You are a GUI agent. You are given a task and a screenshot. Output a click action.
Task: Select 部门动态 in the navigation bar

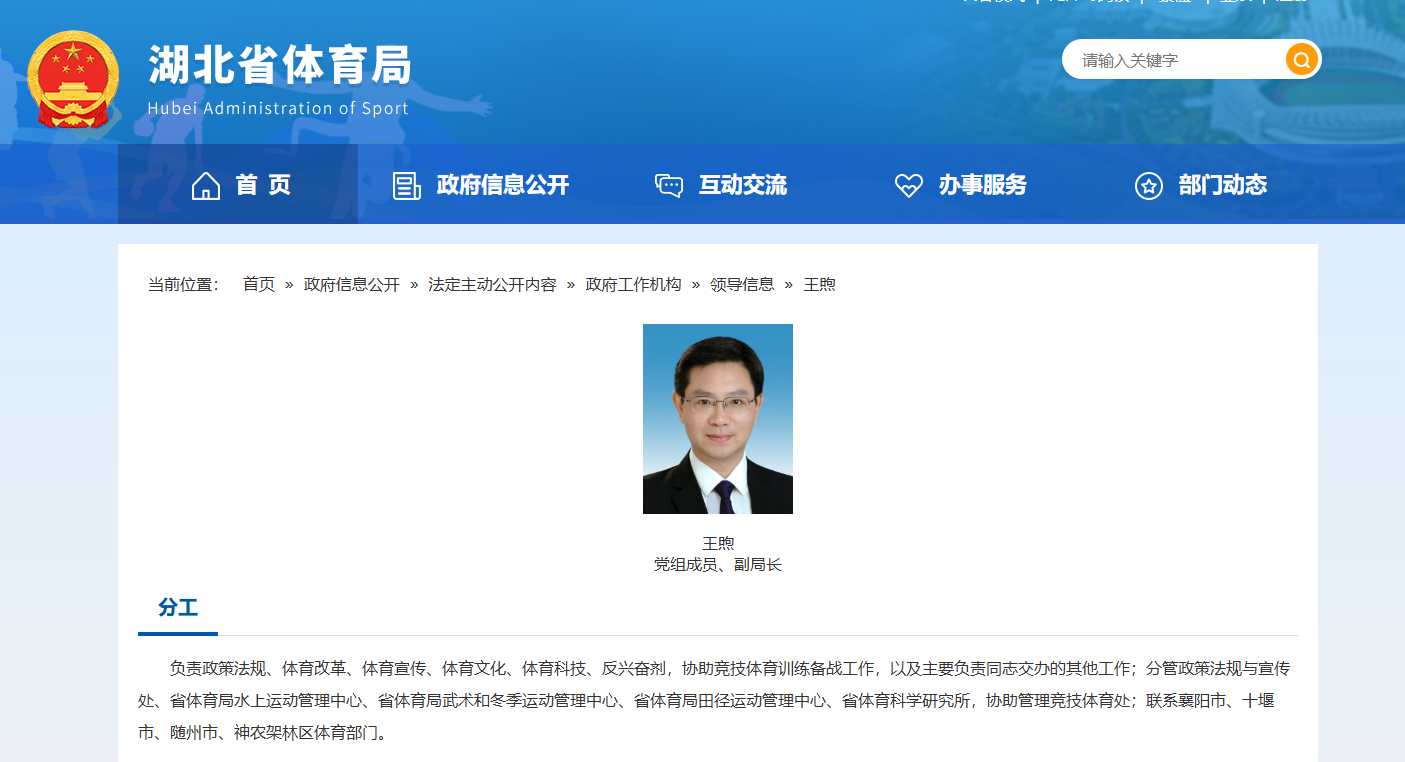(x=1200, y=185)
